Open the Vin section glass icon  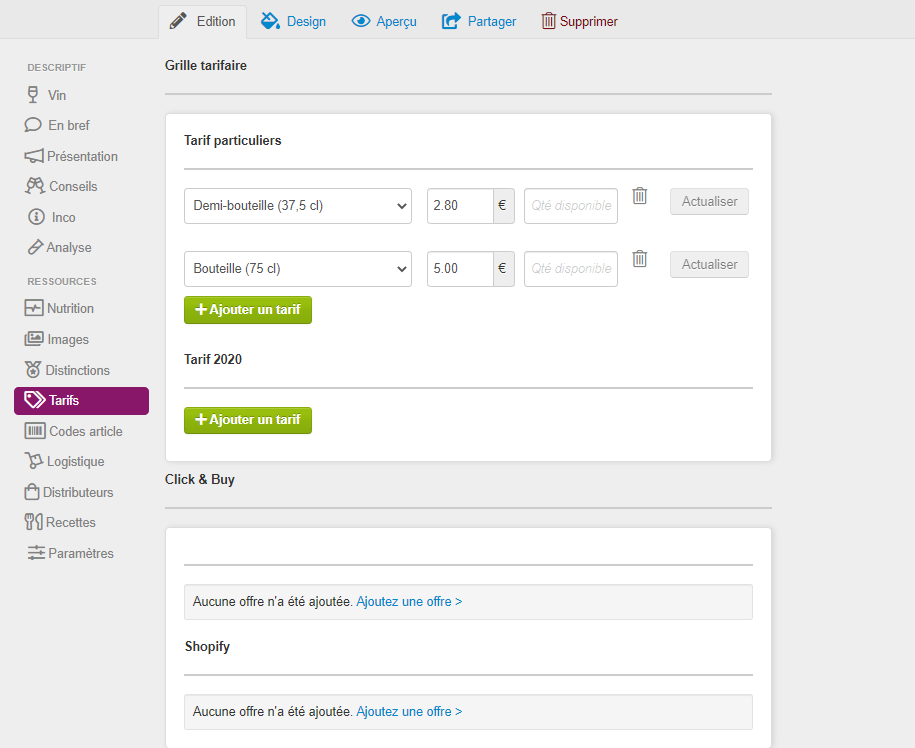[x=33, y=95]
